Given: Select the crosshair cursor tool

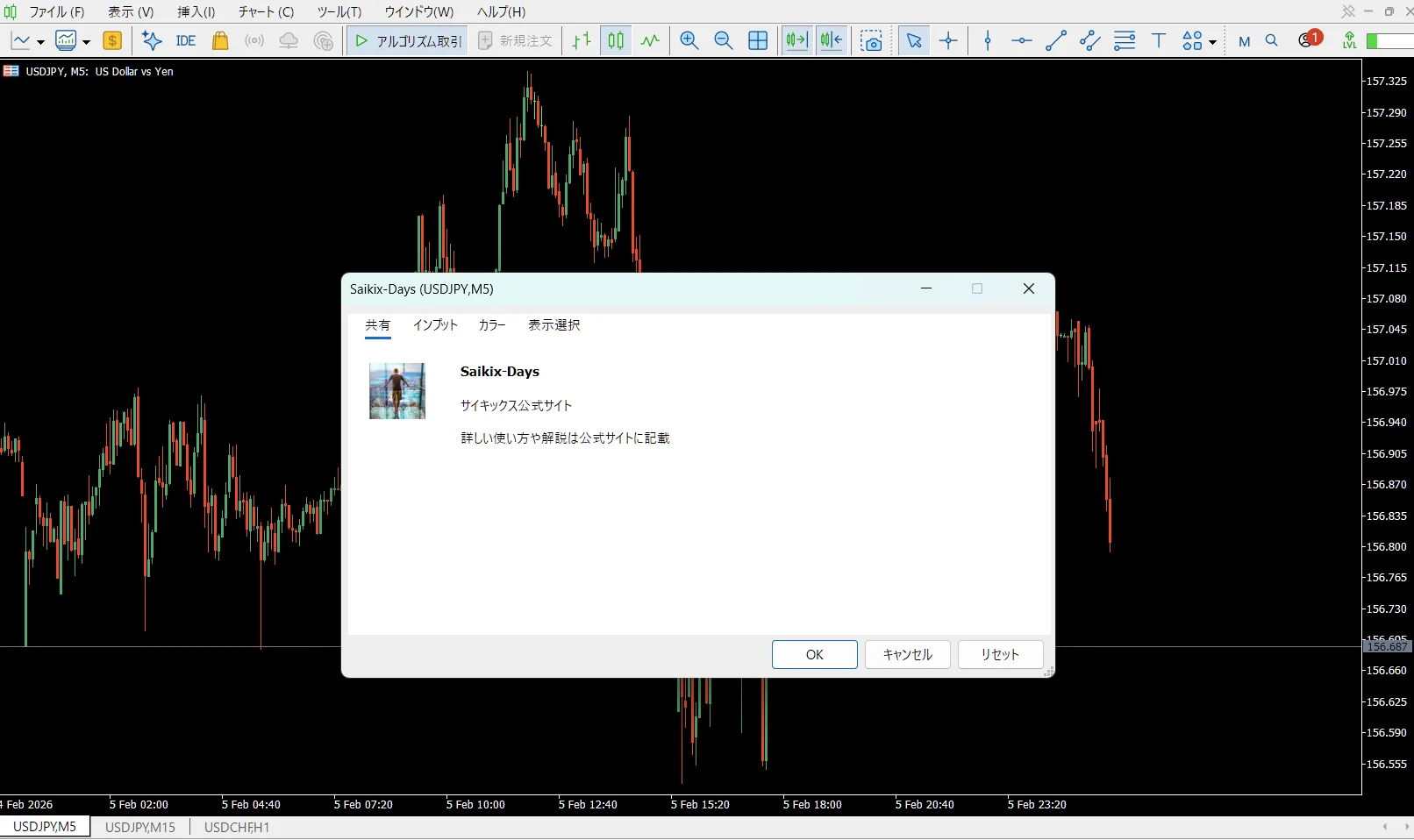Looking at the screenshot, I should click(948, 40).
